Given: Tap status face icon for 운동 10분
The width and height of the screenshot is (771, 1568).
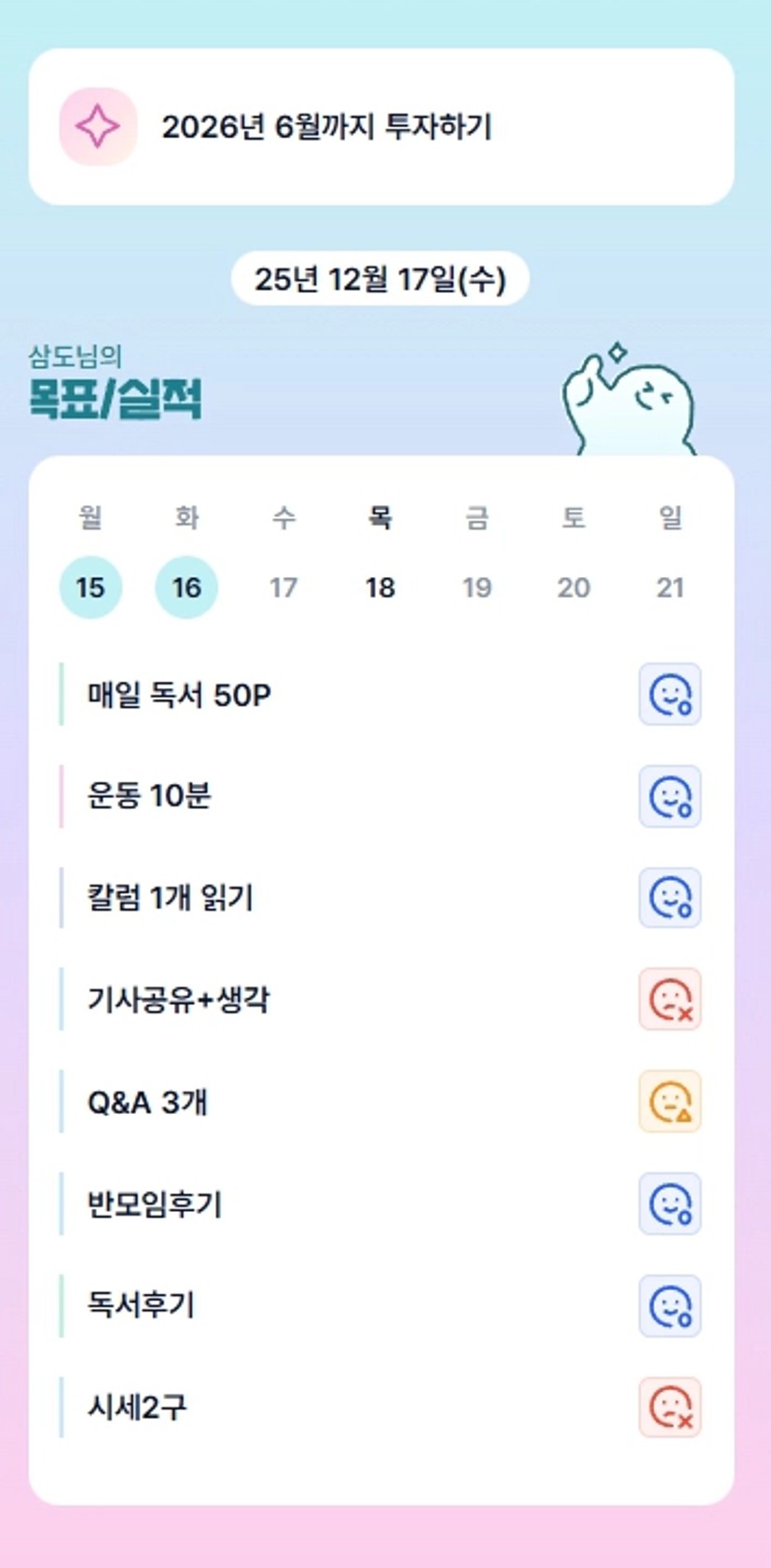Looking at the screenshot, I should click(669, 796).
